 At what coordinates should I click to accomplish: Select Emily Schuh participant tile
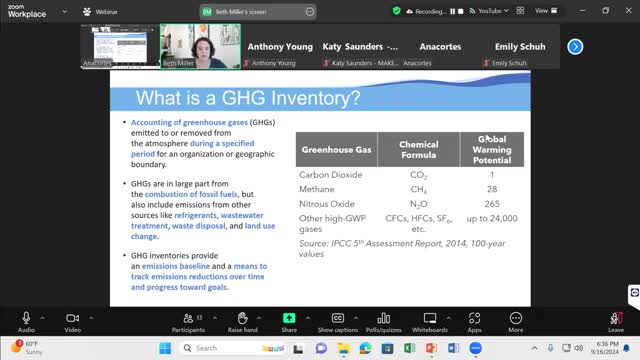coord(520,47)
